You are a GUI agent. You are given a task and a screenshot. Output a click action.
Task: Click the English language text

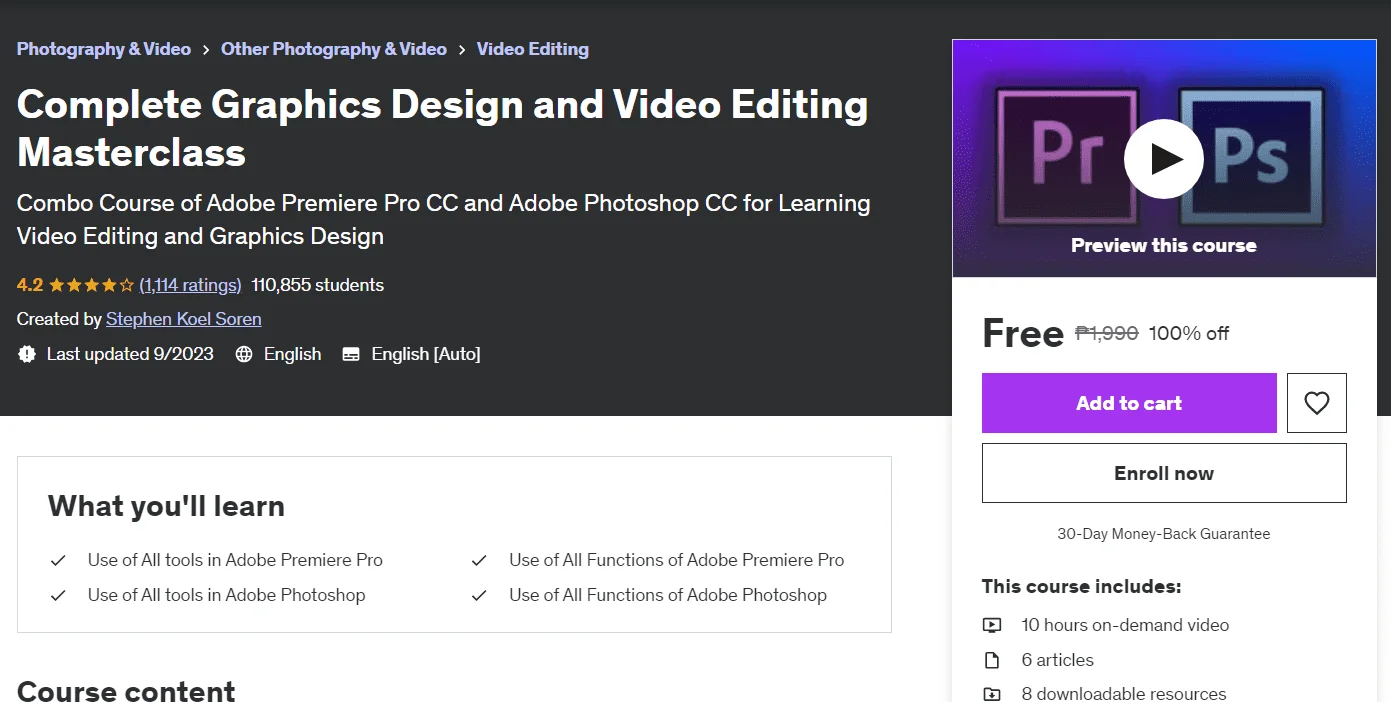point(292,354)
